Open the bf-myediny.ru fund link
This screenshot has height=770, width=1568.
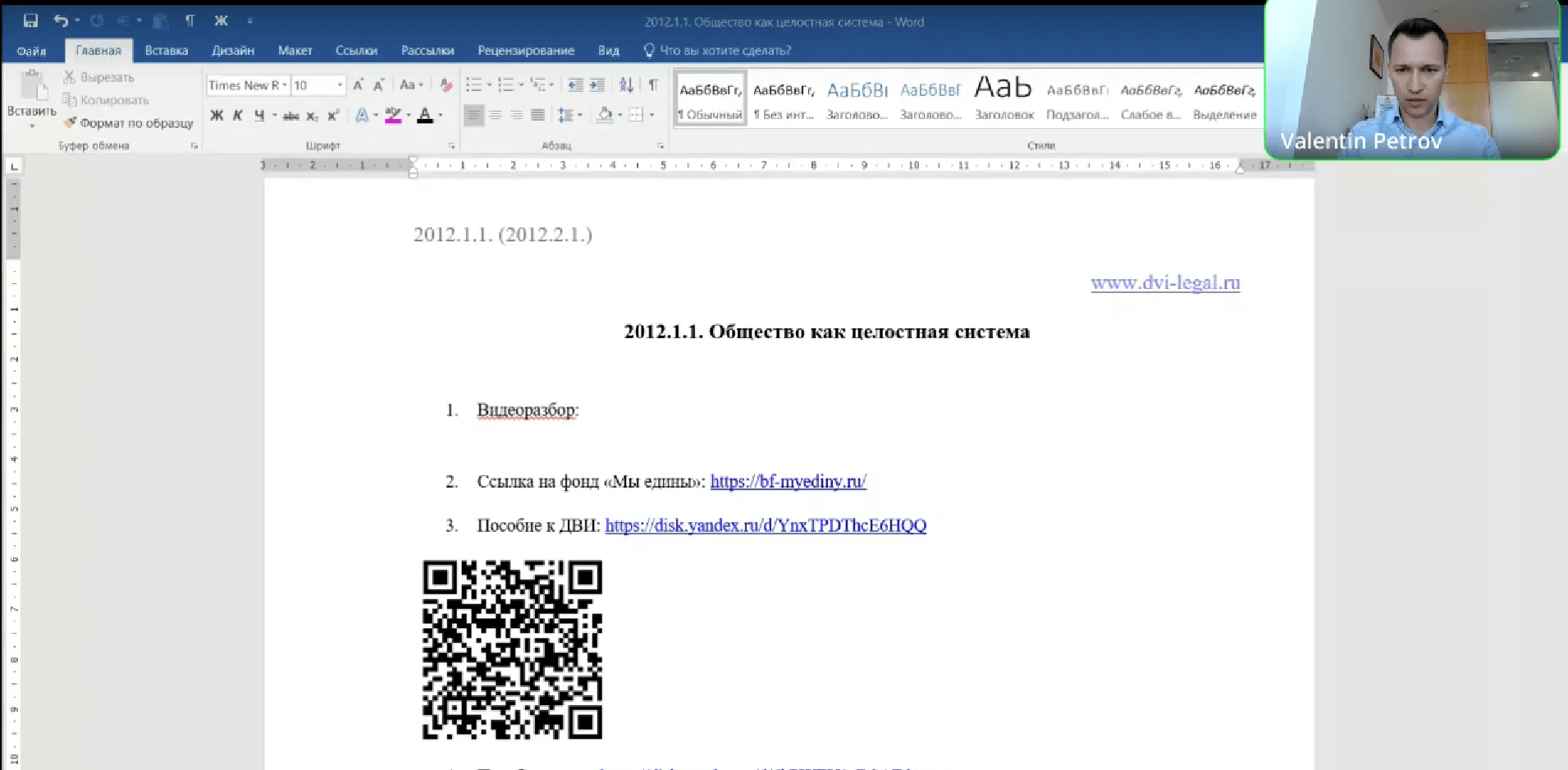click(x=789, y=482)
